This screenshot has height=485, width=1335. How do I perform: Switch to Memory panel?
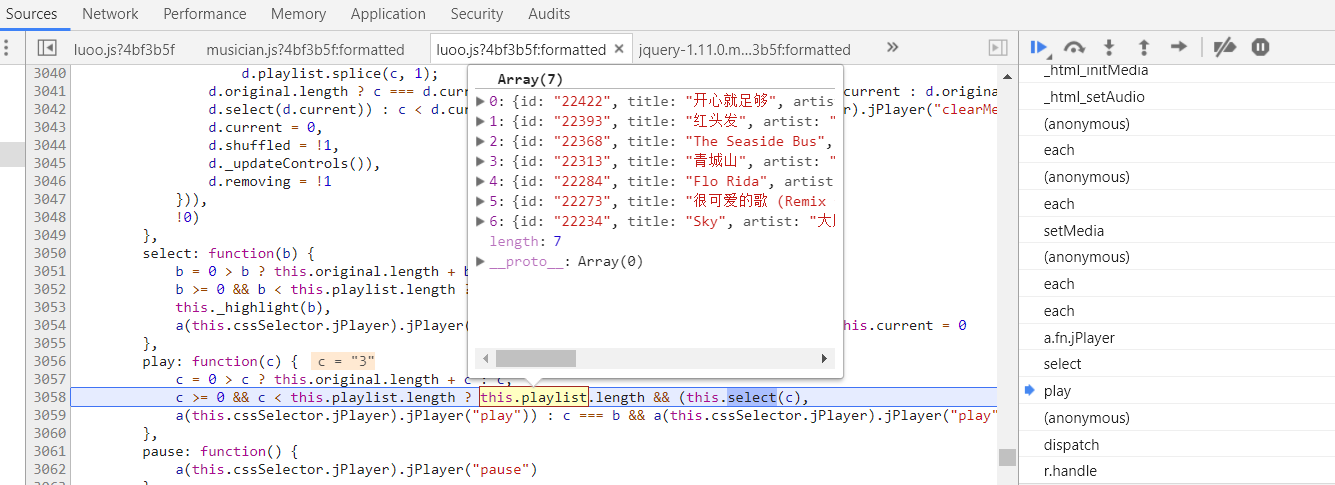click(x=298, y=14)
